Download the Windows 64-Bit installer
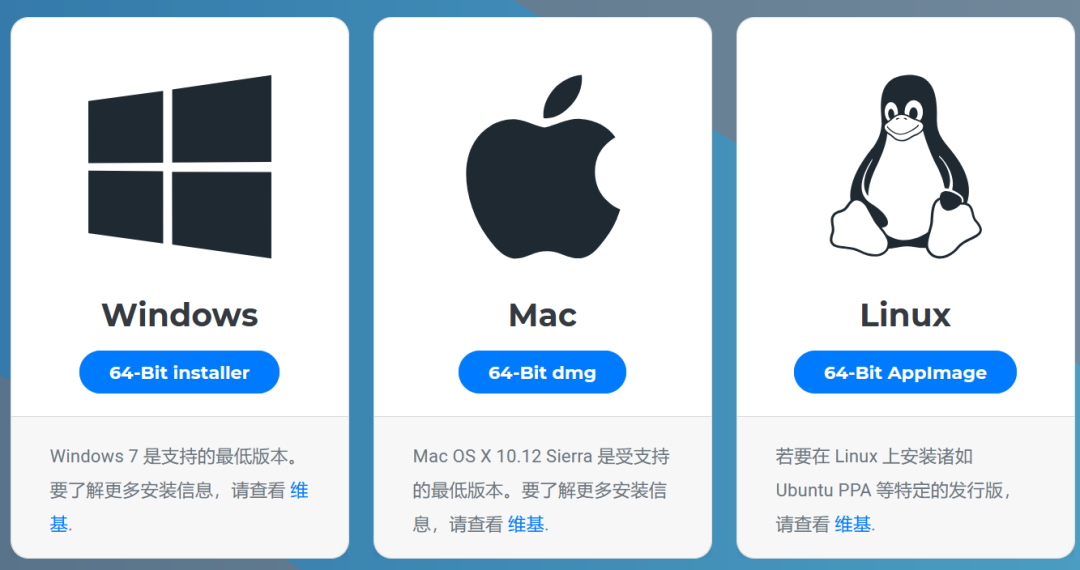The image size is (1080, 570). click(179, 372)
